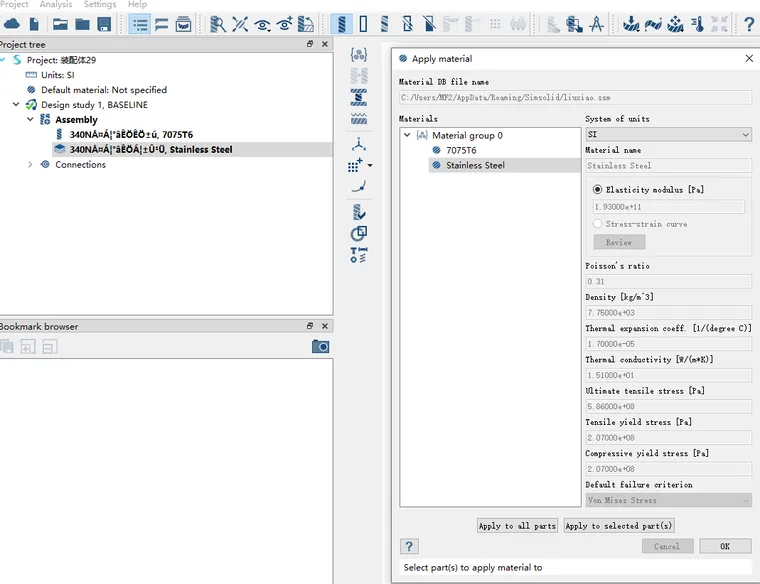This screenshot has height=584, width=760.
Task: Click the wavy surface part icon in sidebar
Action: [359, 118]
